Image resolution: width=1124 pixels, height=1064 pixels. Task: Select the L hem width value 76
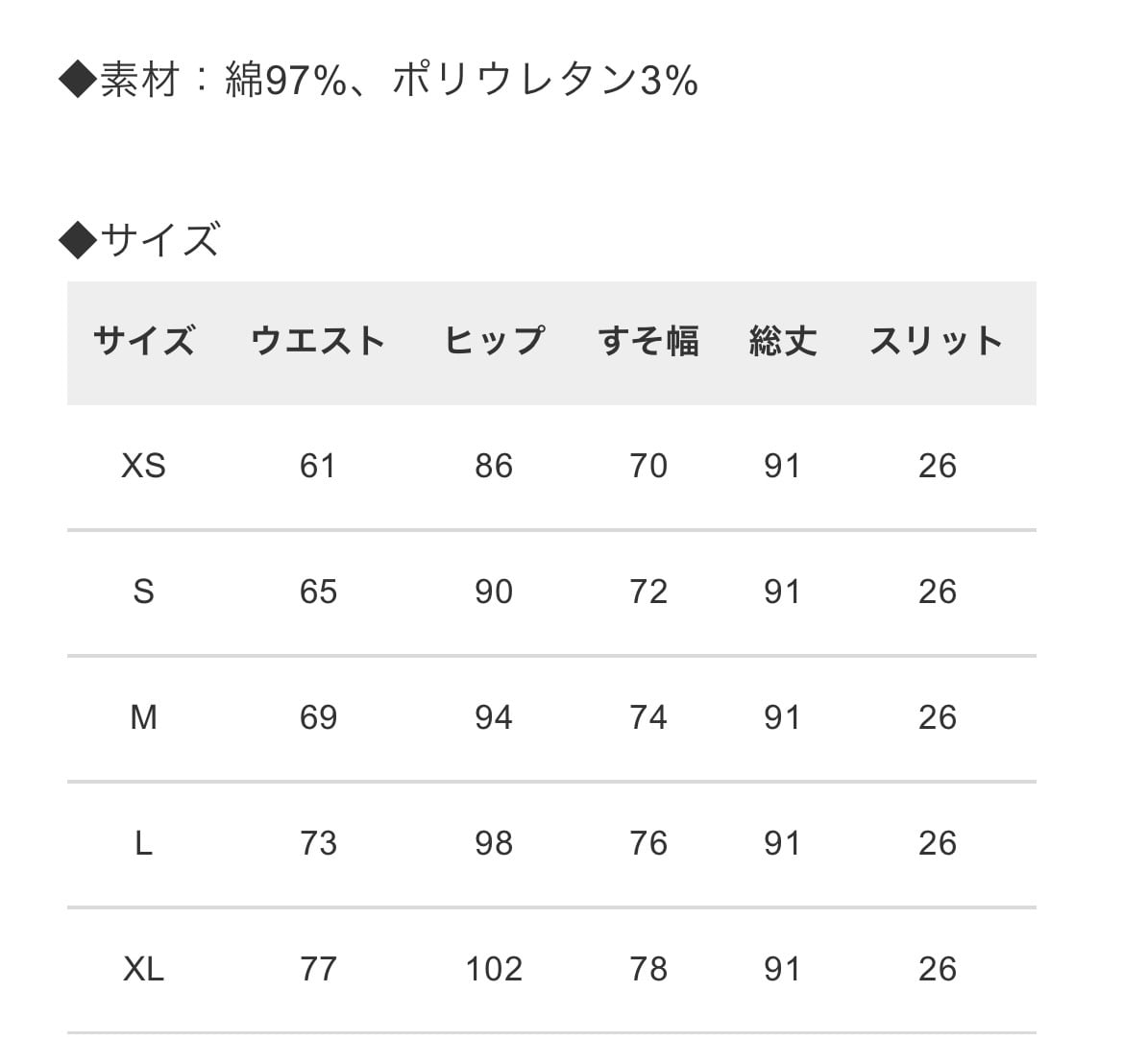pyautogui.click(x=648, y=843)
